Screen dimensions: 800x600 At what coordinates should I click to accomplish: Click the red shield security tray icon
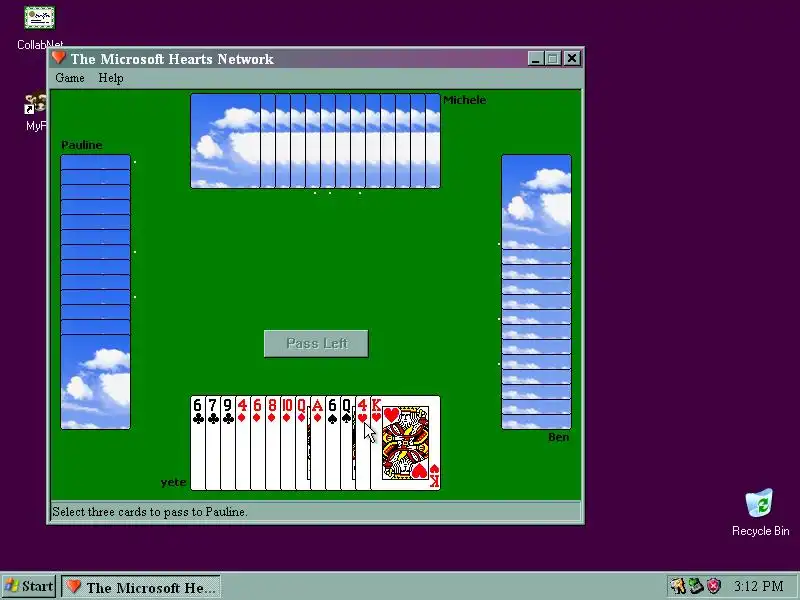coord(714,586)
